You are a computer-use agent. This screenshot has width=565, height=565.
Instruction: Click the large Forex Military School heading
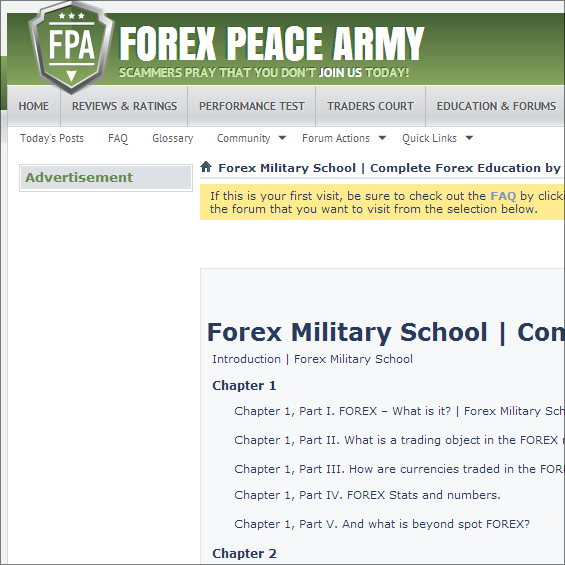386,332
